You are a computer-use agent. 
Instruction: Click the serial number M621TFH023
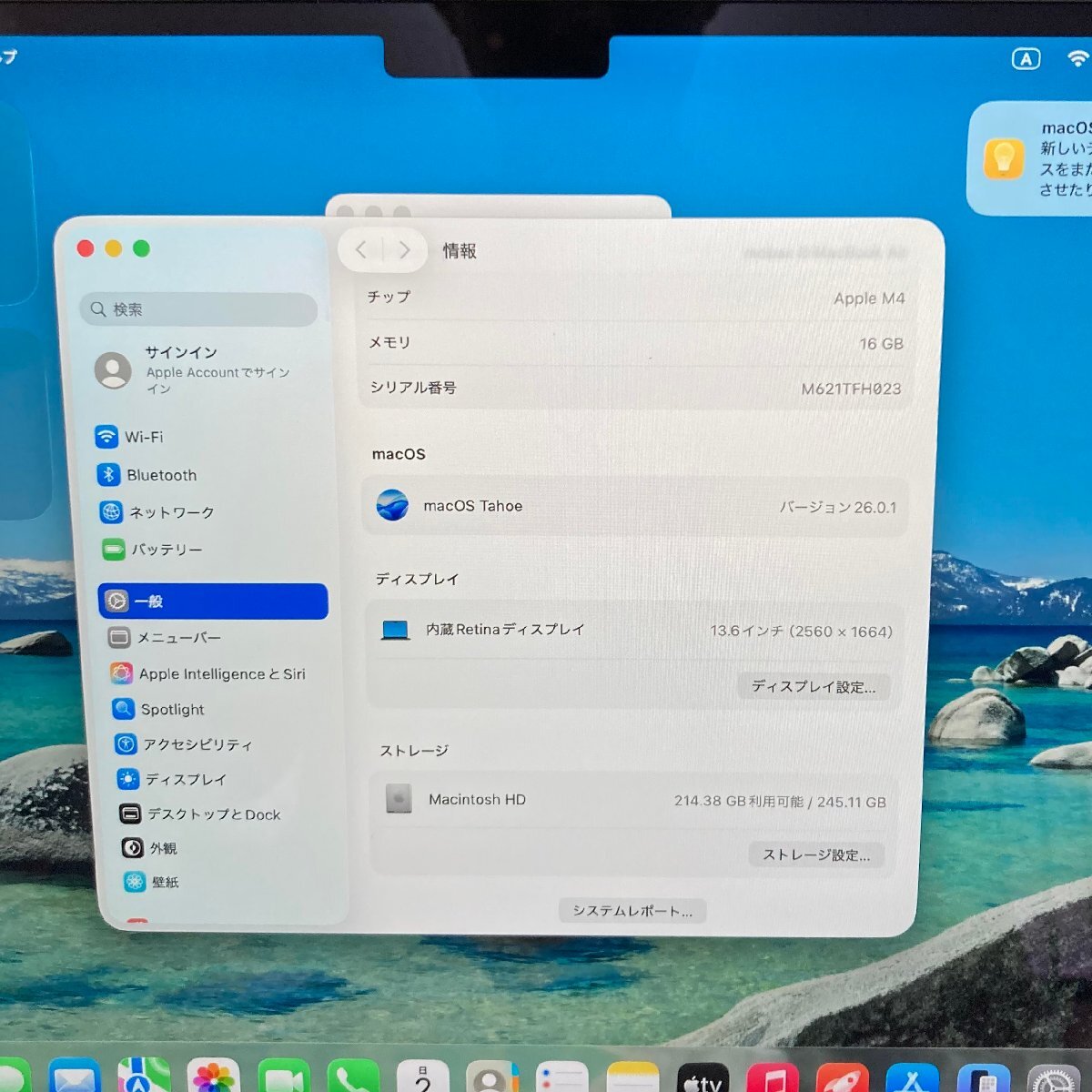coord(851,389)
